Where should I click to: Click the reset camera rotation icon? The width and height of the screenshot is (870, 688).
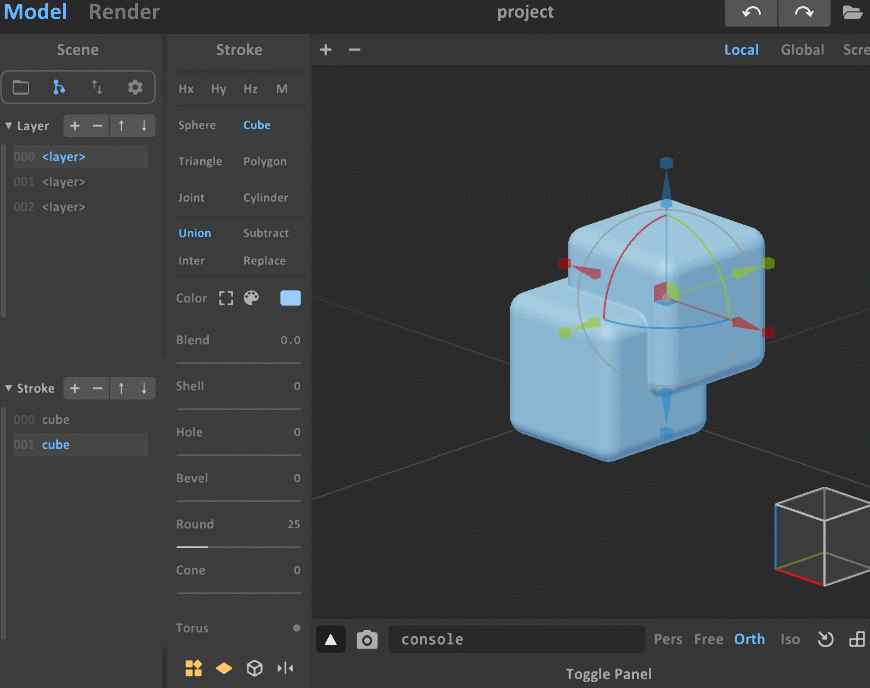tap(825, 640)
